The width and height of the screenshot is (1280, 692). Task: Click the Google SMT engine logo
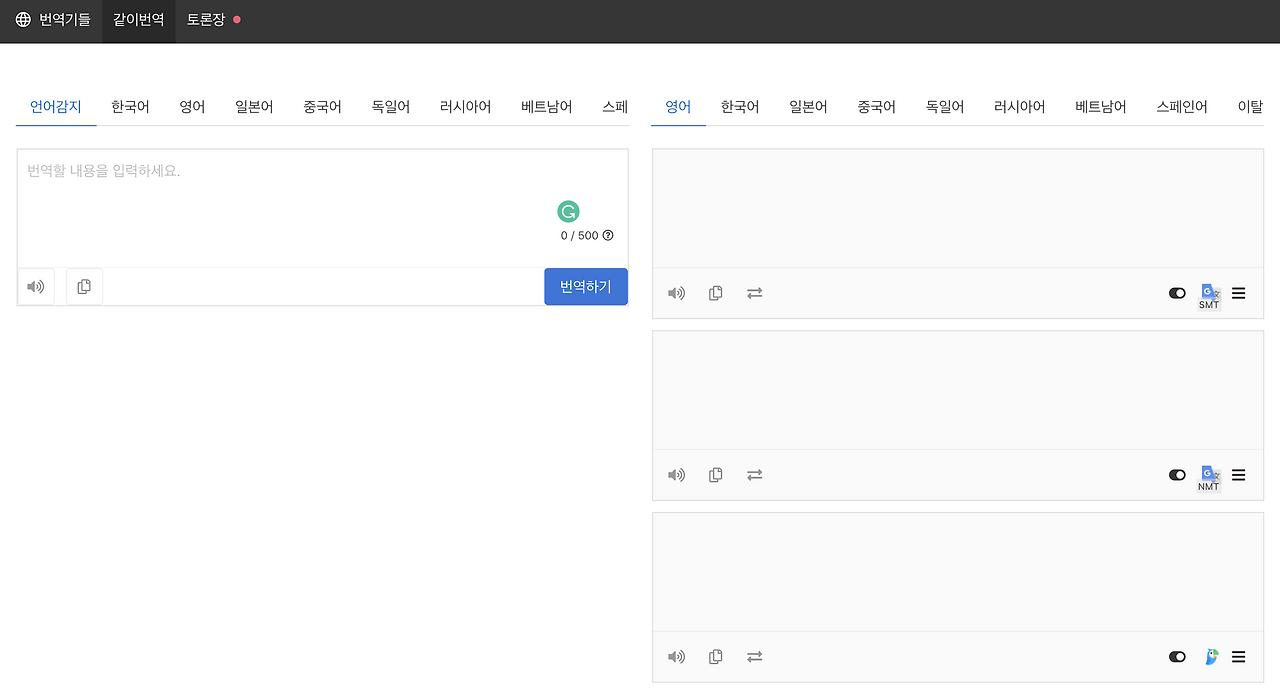[x=1210, y=296]
